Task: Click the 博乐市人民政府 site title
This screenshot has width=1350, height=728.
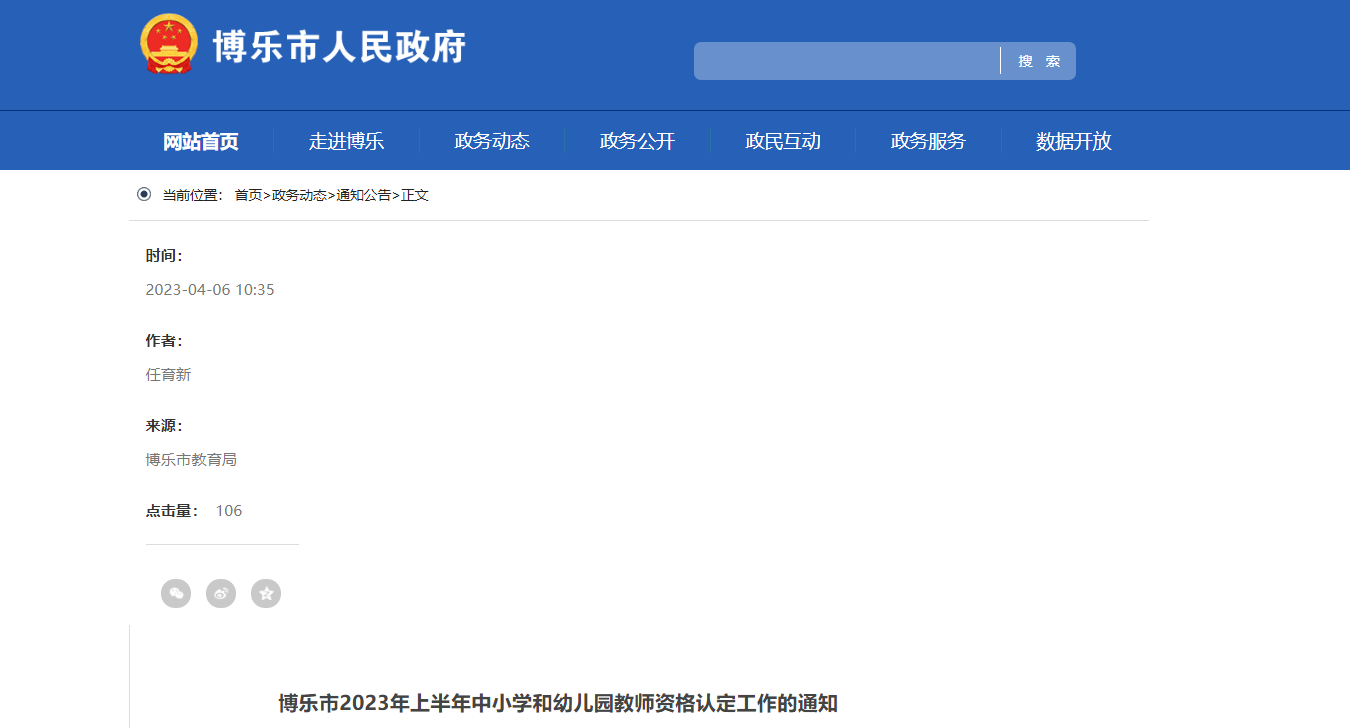Action: tap(340, 46)
